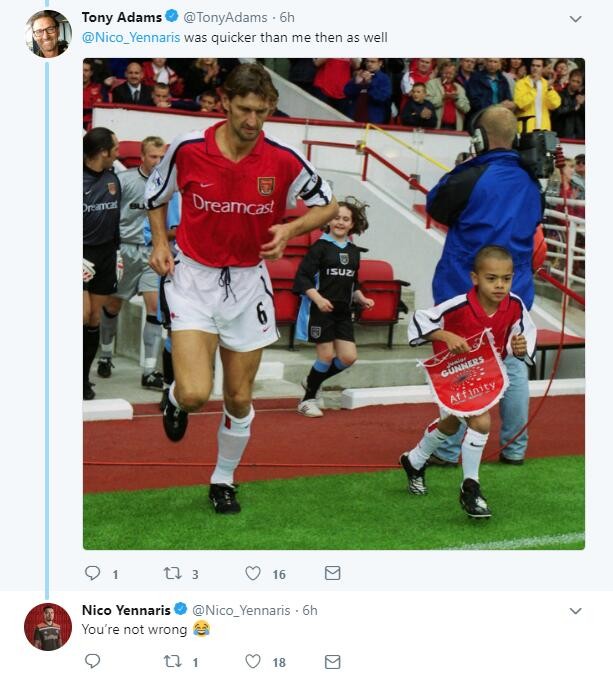Retweet Nico Yennaris' reply
Image resolution: width=613 pixels, height=679 pixels.
[172, 661]
